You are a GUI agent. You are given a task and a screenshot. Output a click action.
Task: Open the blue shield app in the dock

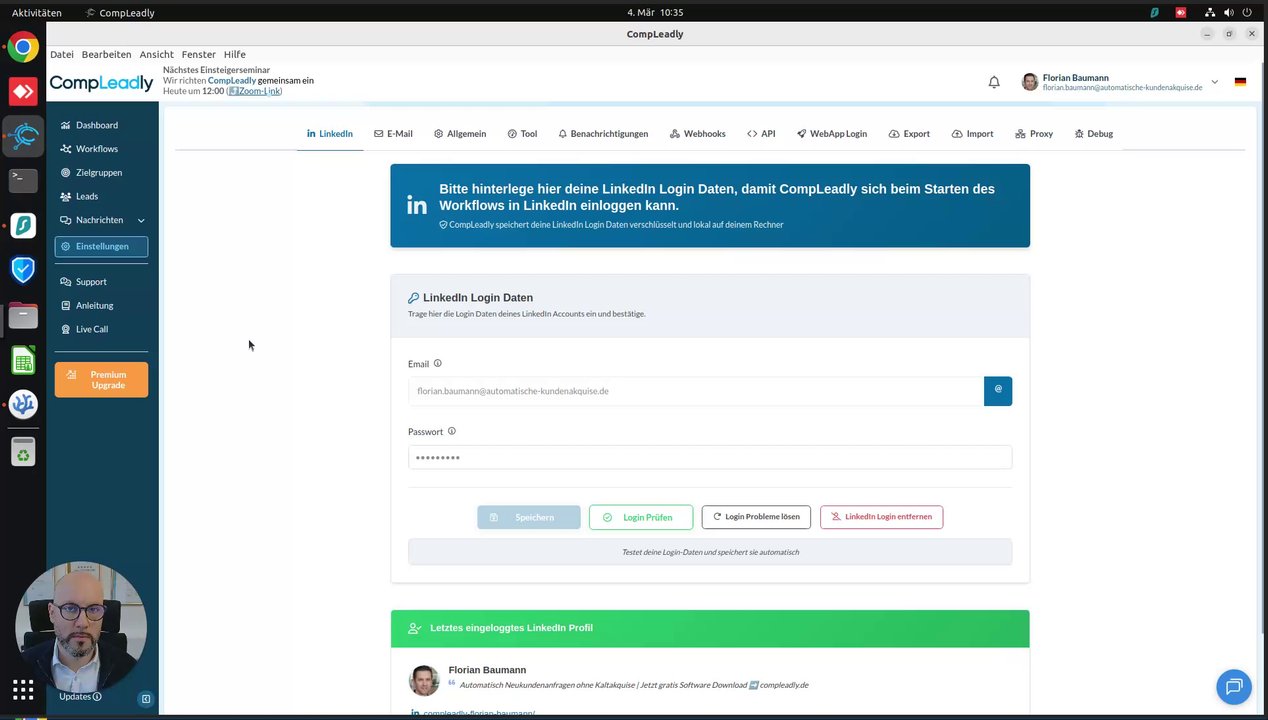tap(23, 270)
